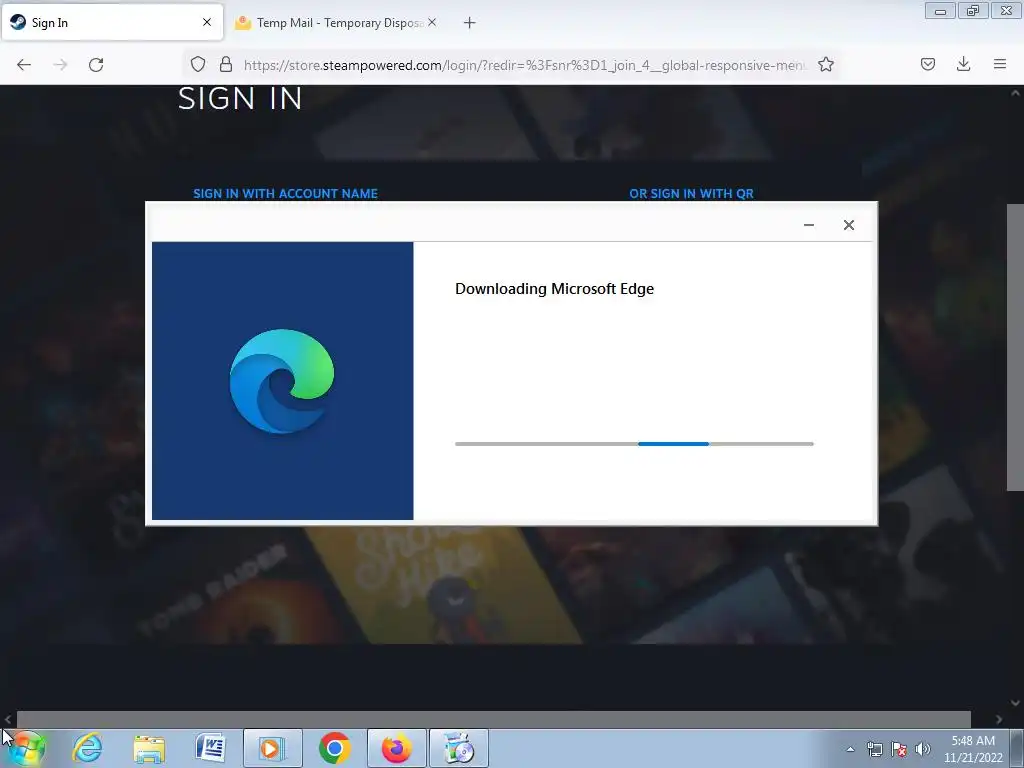
Task: Open Windows Explorer folder from taskbar
Action: (149, 748)
